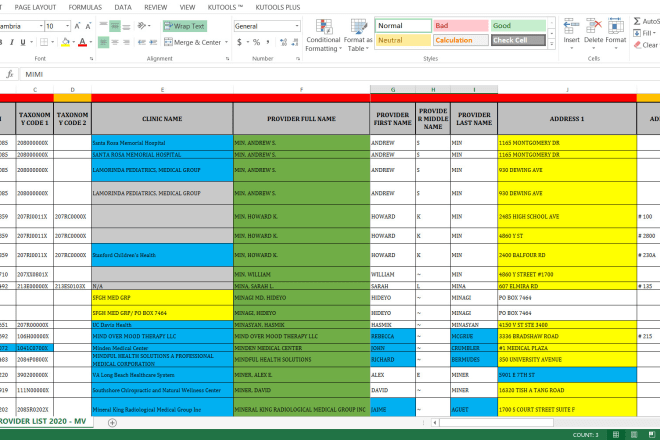Apply accounting dollar format

coord(240,42)
